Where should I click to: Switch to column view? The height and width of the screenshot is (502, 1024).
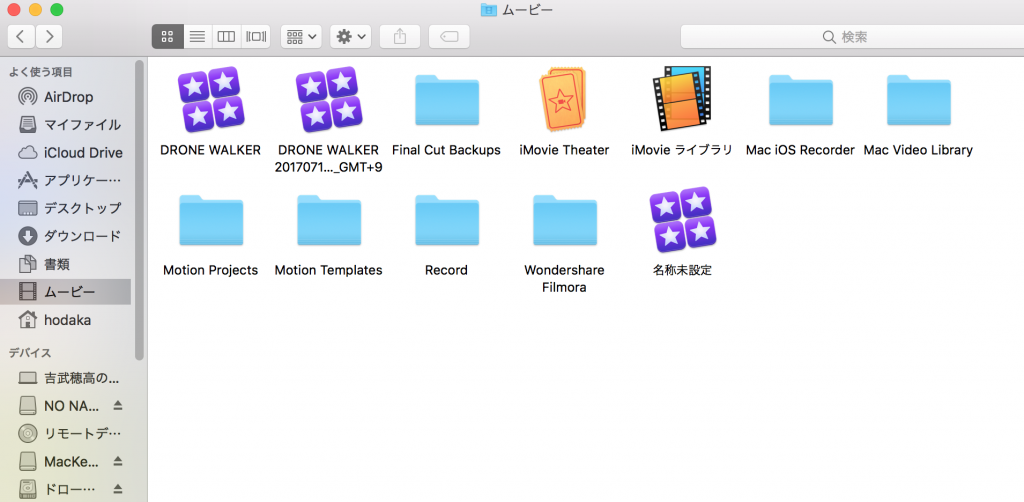(x=226, y=37)
